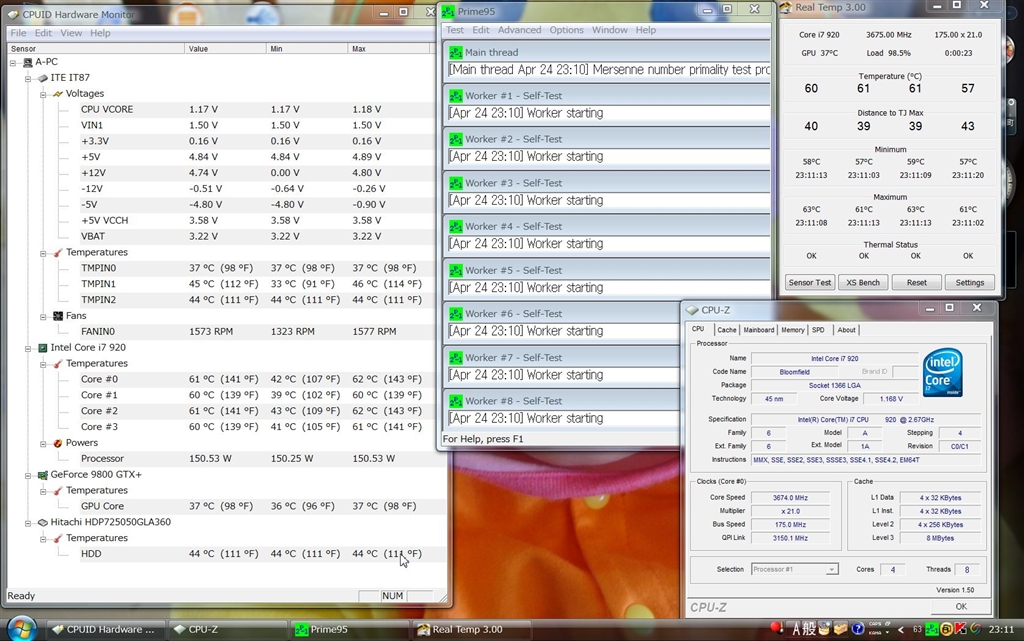Click the Intel Core i7 logo in CPU-Z

tap(942, 372)
